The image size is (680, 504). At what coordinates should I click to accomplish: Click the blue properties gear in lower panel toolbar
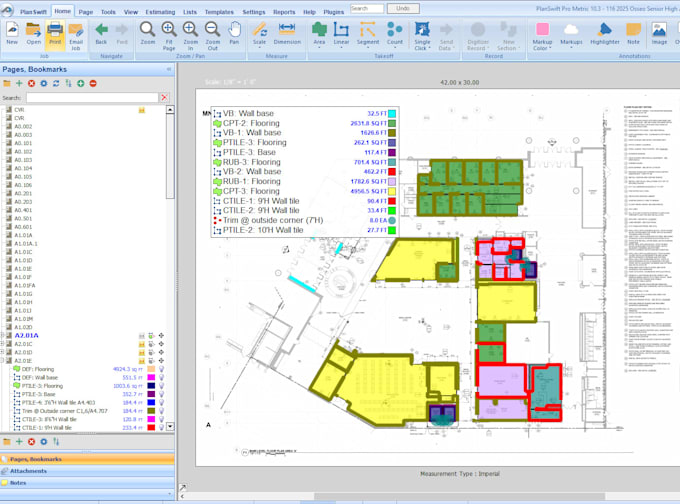pyautogui.click(x=43, y=442)
